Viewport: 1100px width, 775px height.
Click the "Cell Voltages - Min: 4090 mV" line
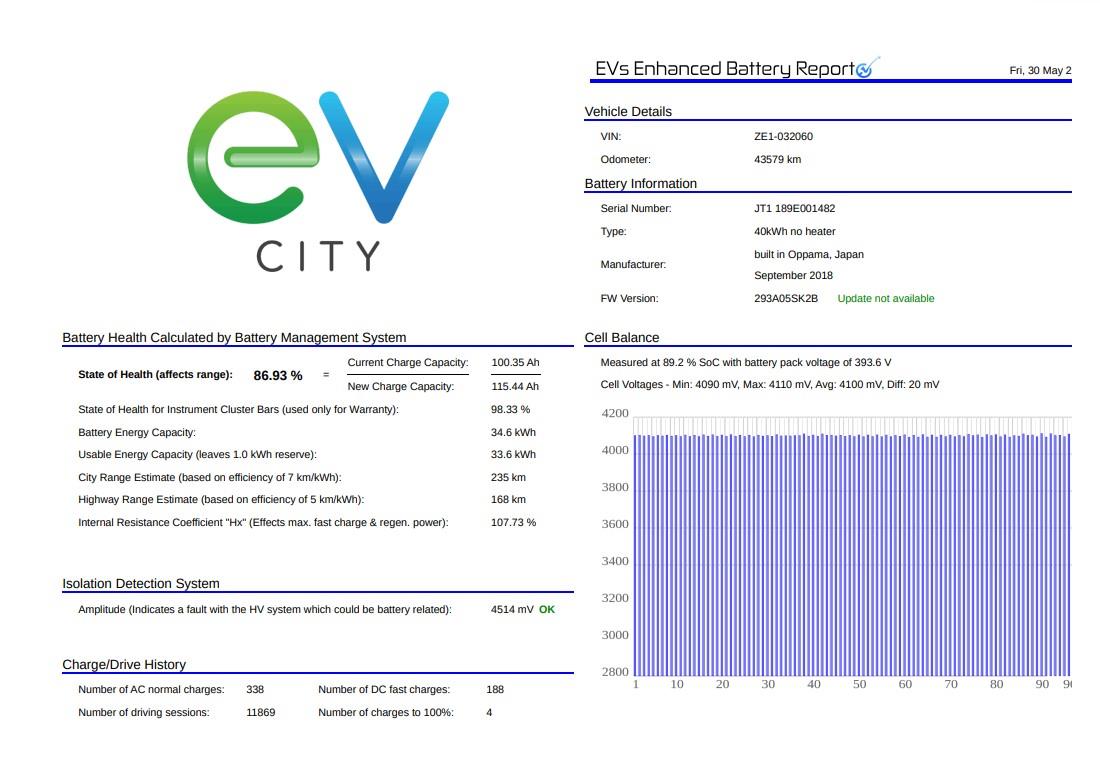point(770,384)
